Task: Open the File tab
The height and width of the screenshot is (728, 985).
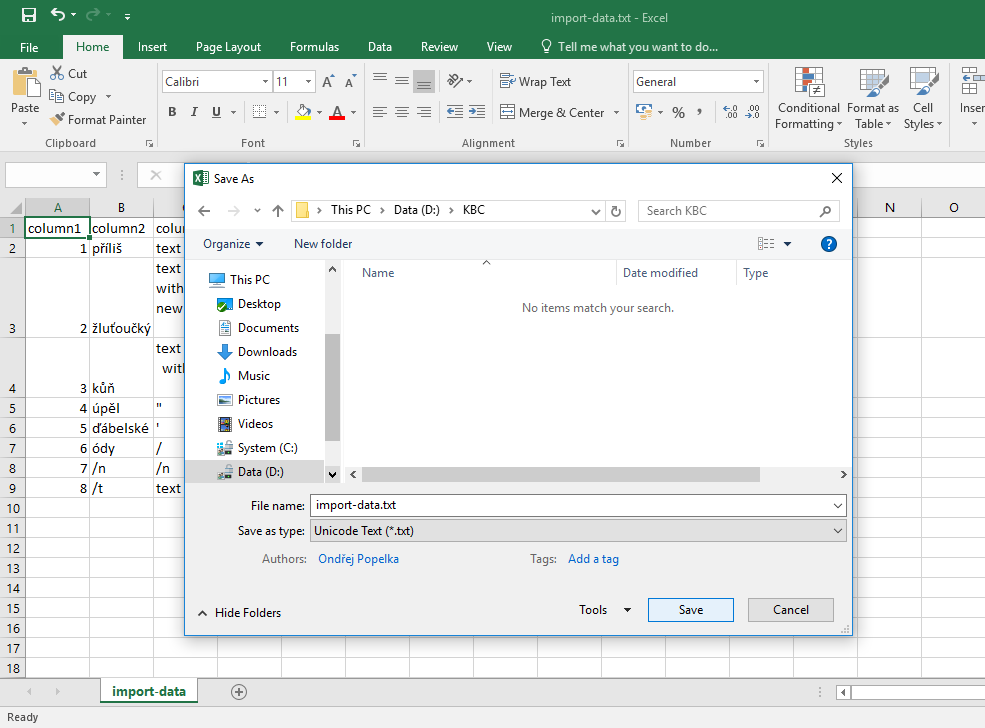Action: coord(29,47)
